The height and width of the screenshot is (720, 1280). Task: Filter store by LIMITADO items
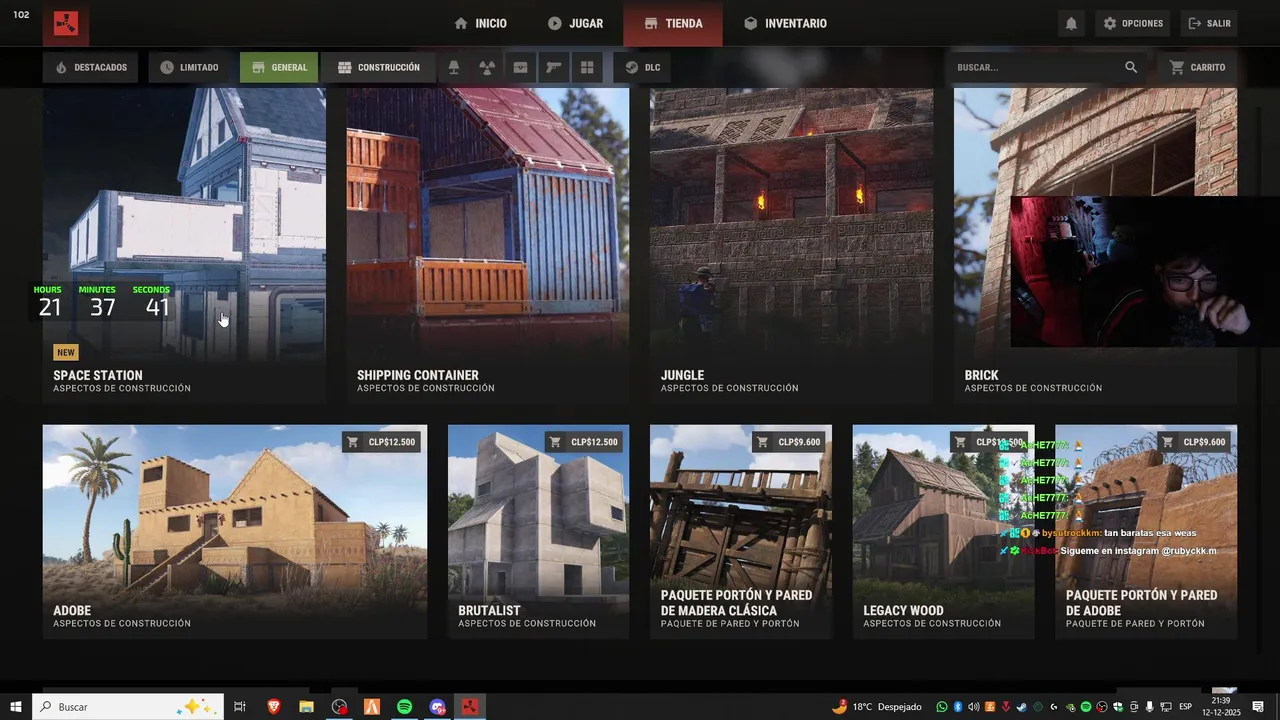[189, 67]
